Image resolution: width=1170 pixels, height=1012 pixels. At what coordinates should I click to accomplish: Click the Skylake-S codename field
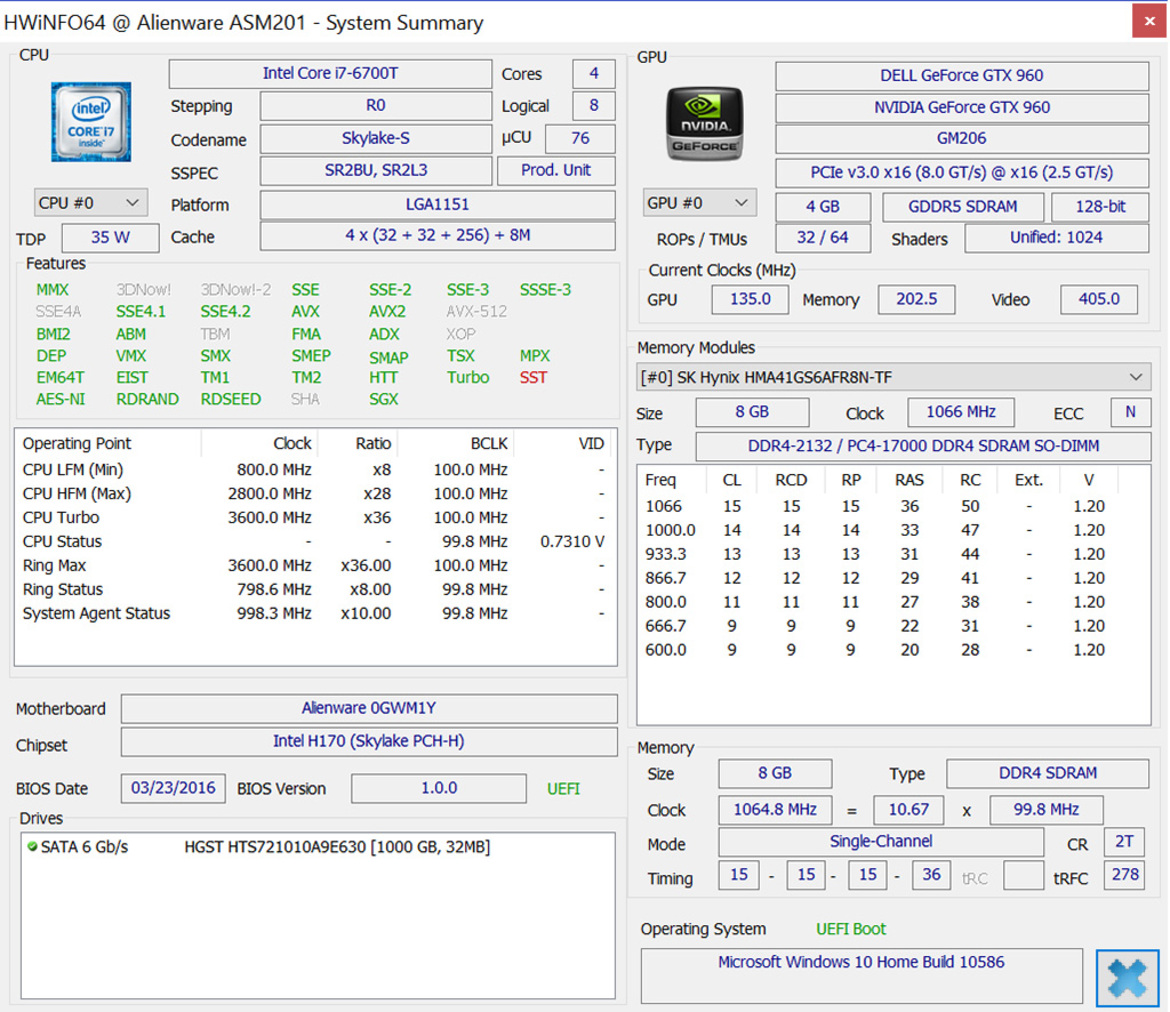tap(375, 139)
